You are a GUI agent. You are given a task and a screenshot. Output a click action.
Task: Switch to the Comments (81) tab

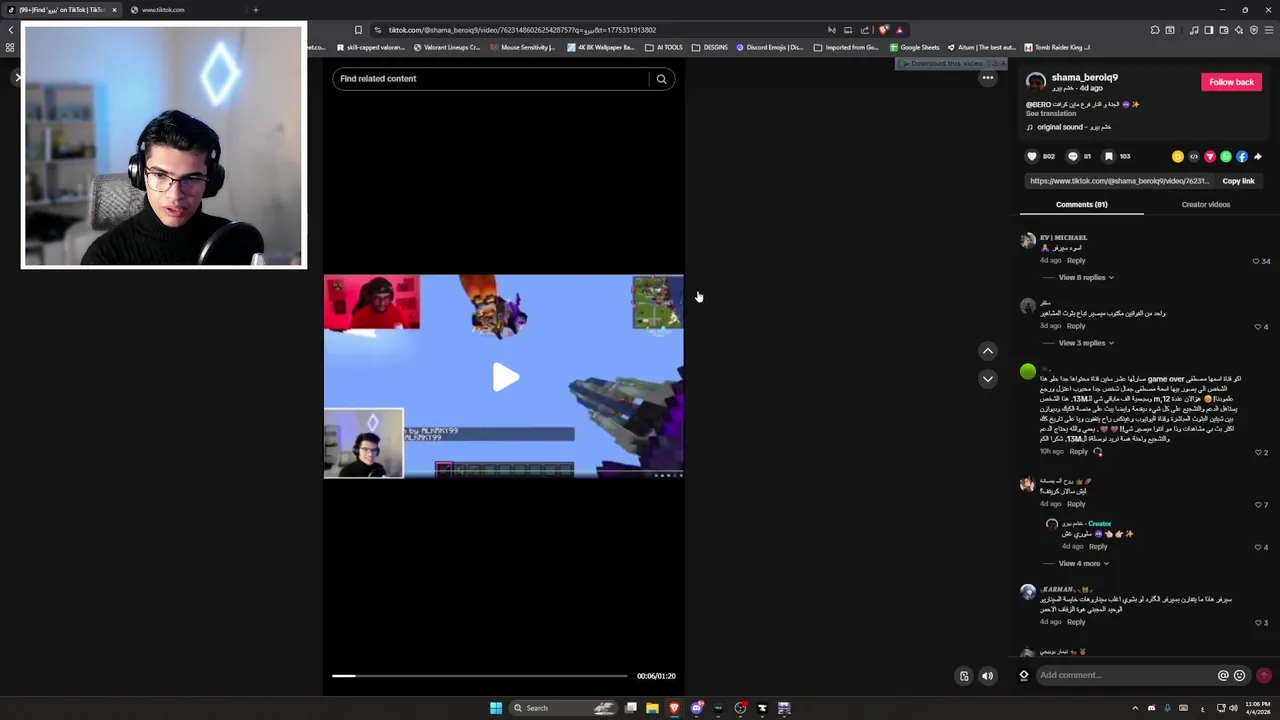(x=1081, y=204)
